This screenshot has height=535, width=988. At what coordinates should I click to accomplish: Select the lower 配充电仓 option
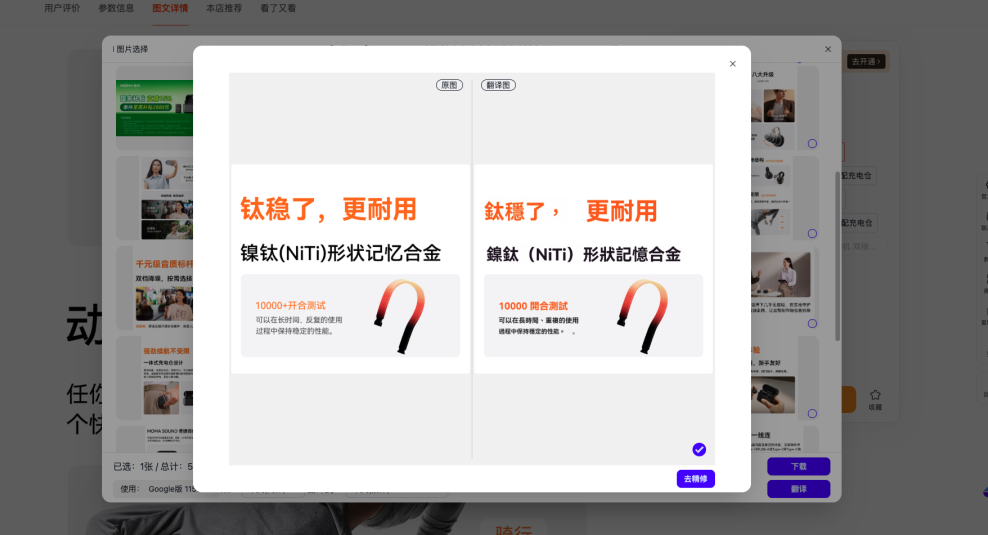coord(858,223)
